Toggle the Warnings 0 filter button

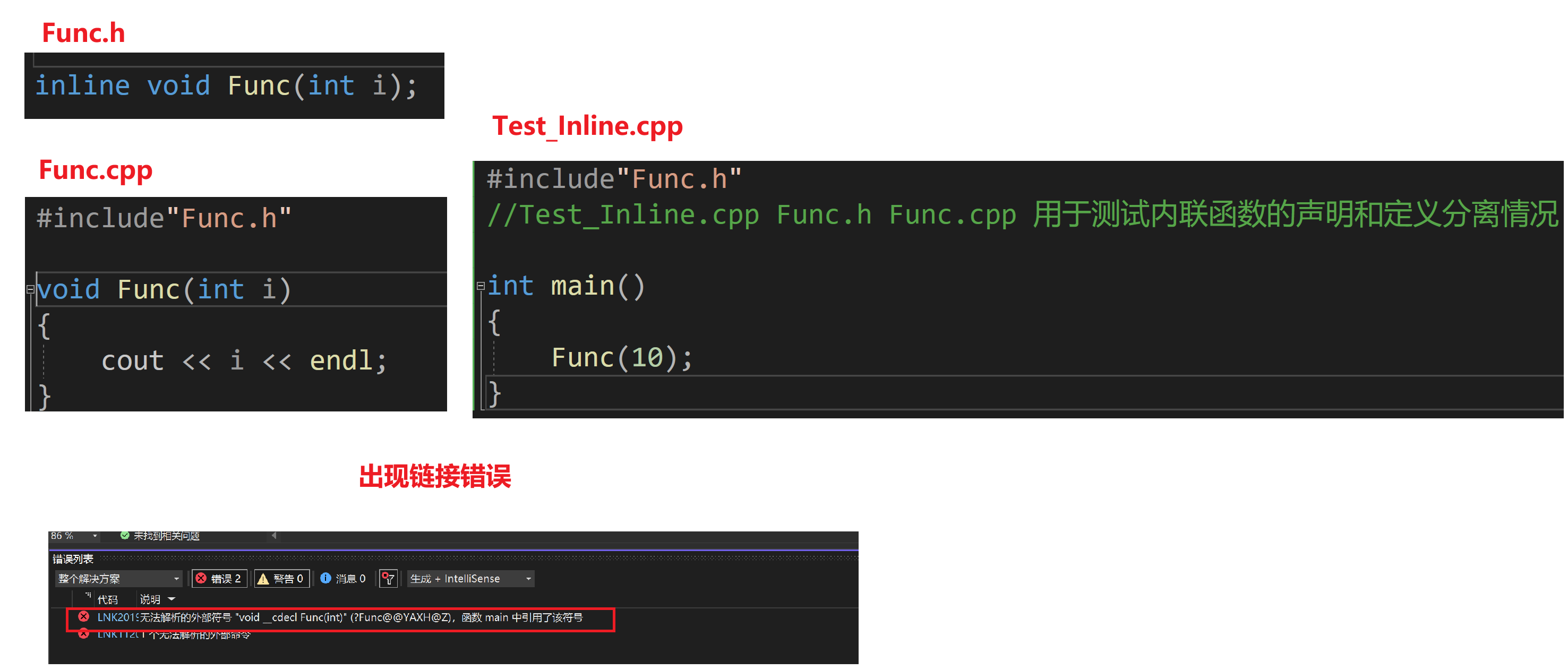(x=282, y=579)
